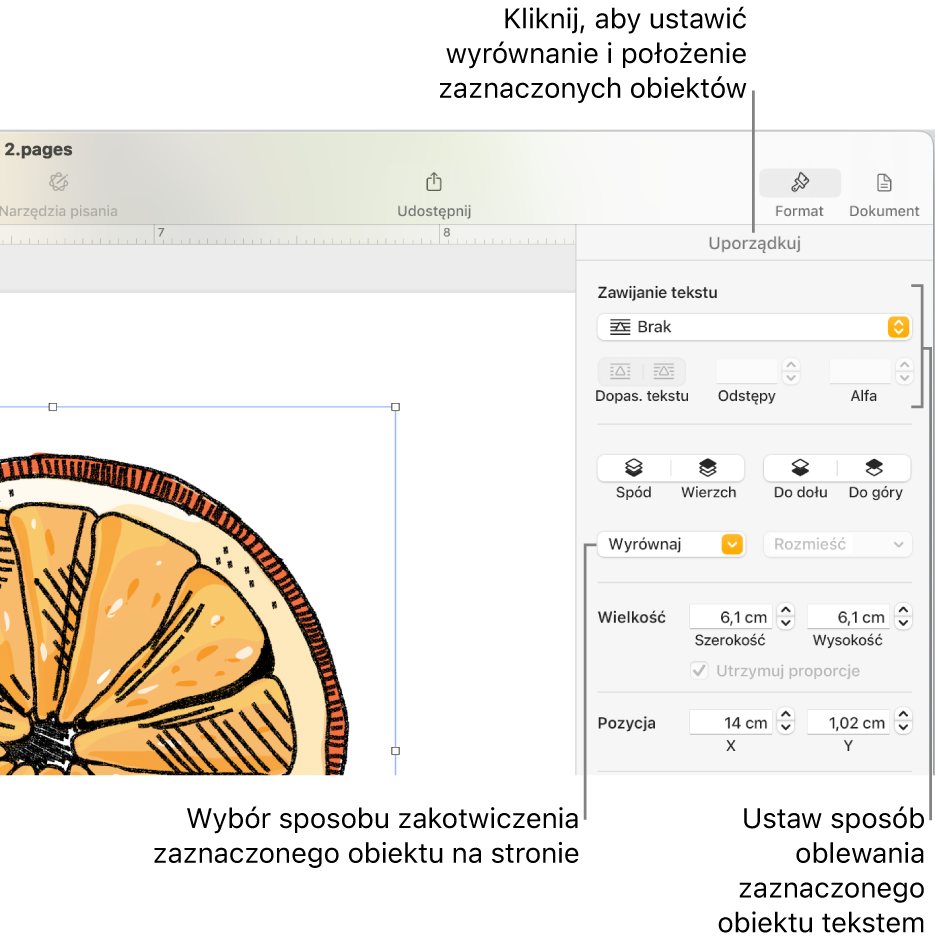
Task: Select right text fit option under Dopas. tekstu
Action: [663, 371]
